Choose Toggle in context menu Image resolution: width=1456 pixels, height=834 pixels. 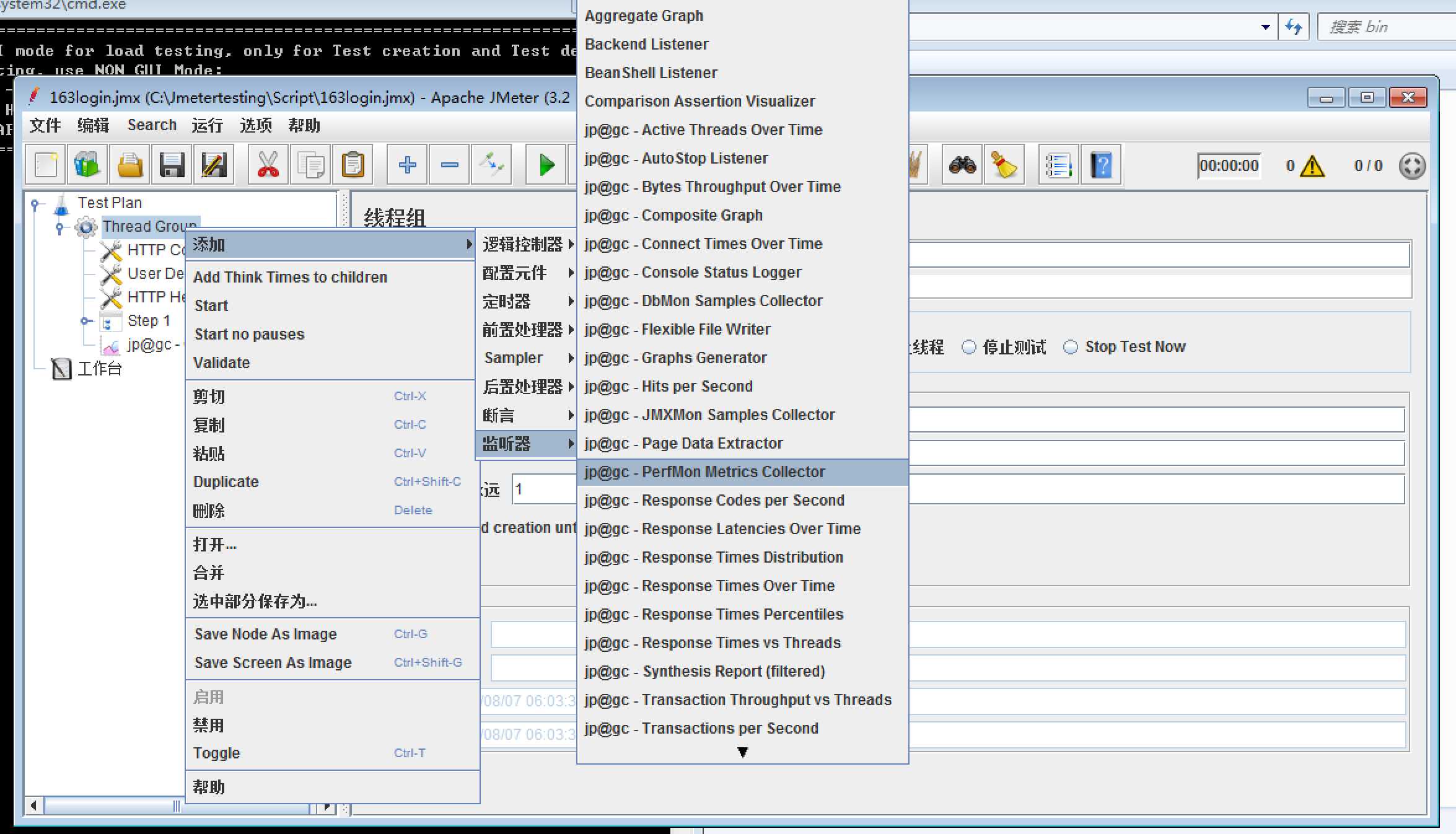tap(332, 753)
